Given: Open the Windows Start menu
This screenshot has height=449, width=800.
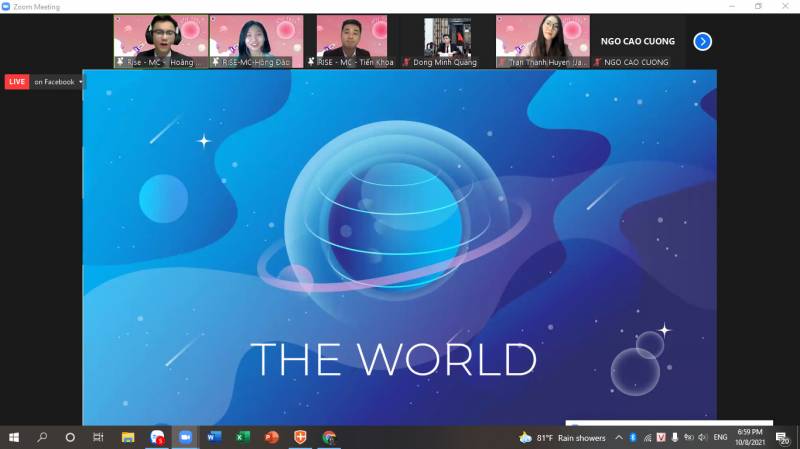Looking at the screenshot, I should tap(14, 437).
